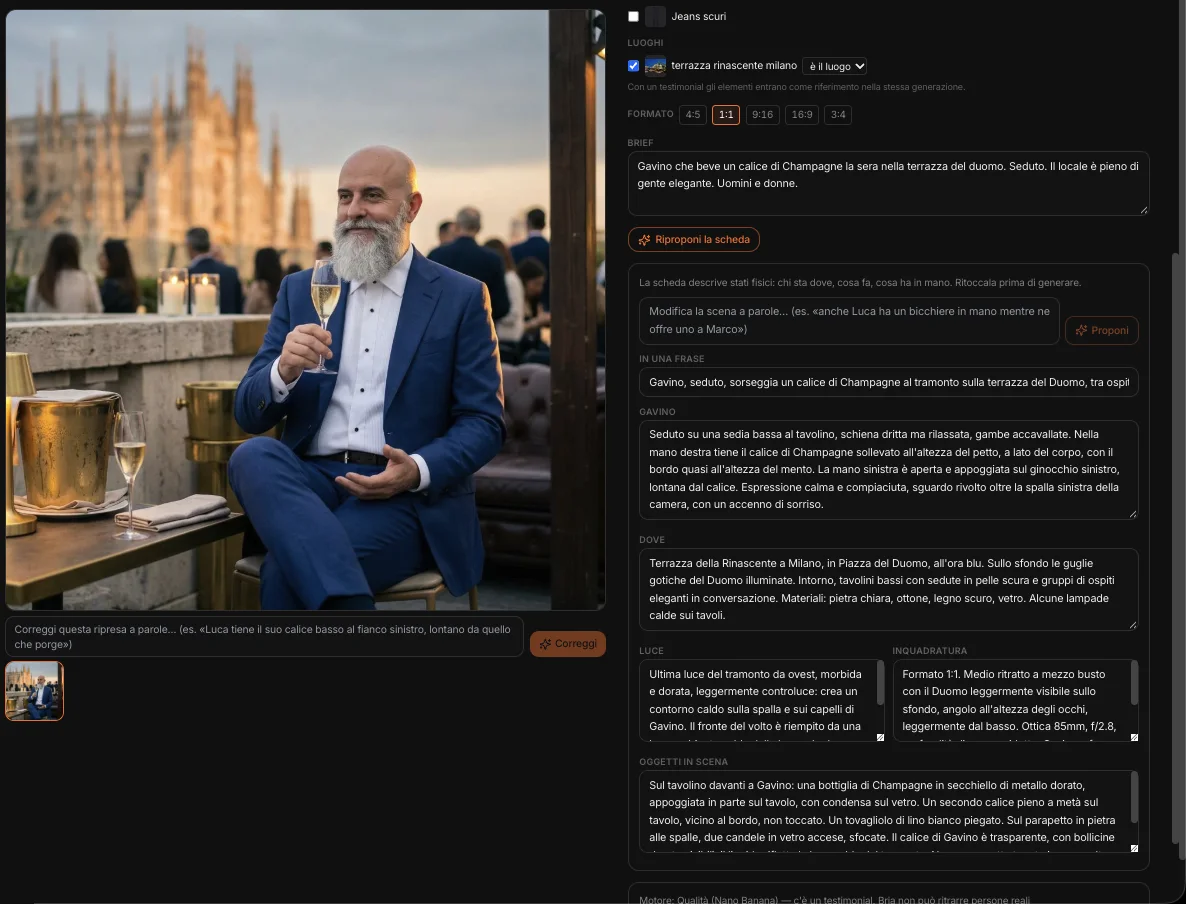The image size is (1186, 904).
Task: Click the Jeans scuri dark swatch thumbnail
Action: coord(655,17)
